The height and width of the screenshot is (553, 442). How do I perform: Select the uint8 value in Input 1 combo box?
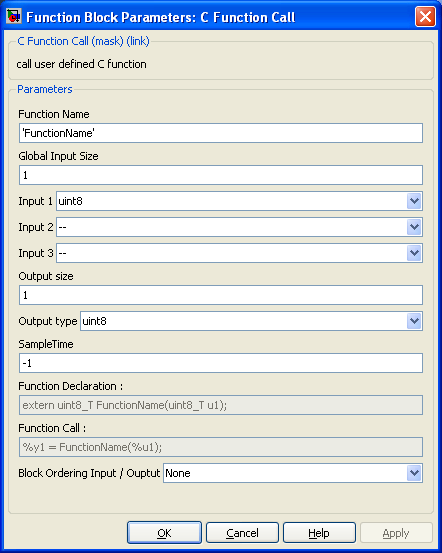71,201
